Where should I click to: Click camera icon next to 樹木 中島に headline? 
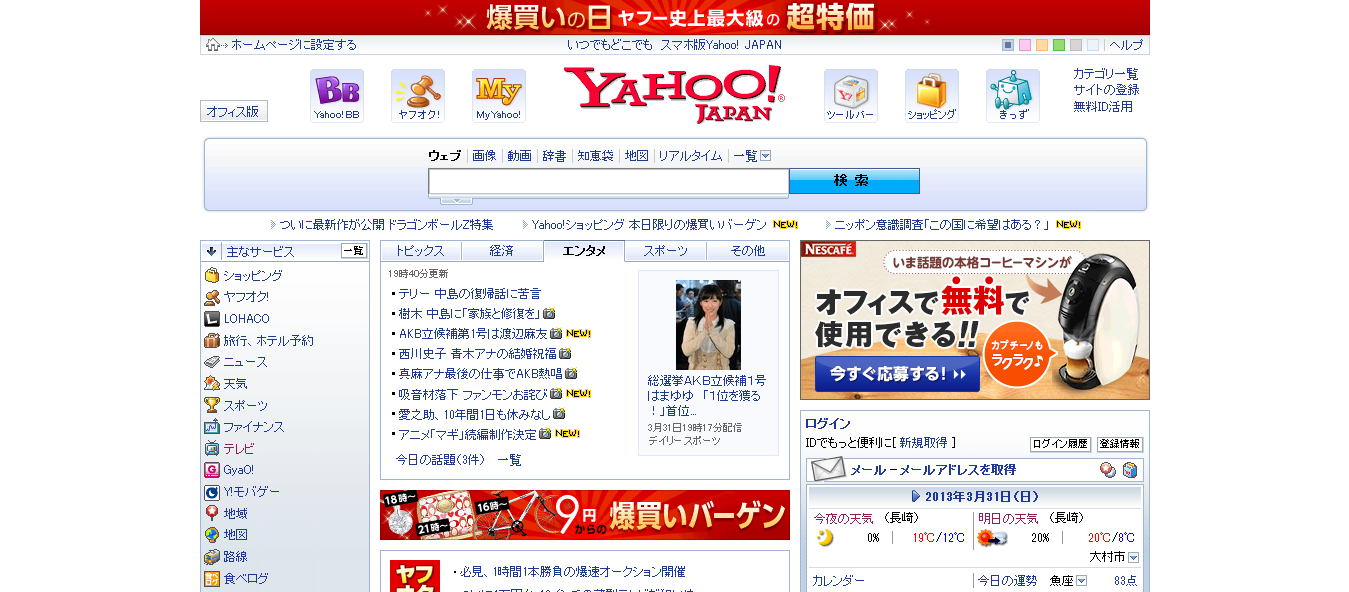click(549, 313)
